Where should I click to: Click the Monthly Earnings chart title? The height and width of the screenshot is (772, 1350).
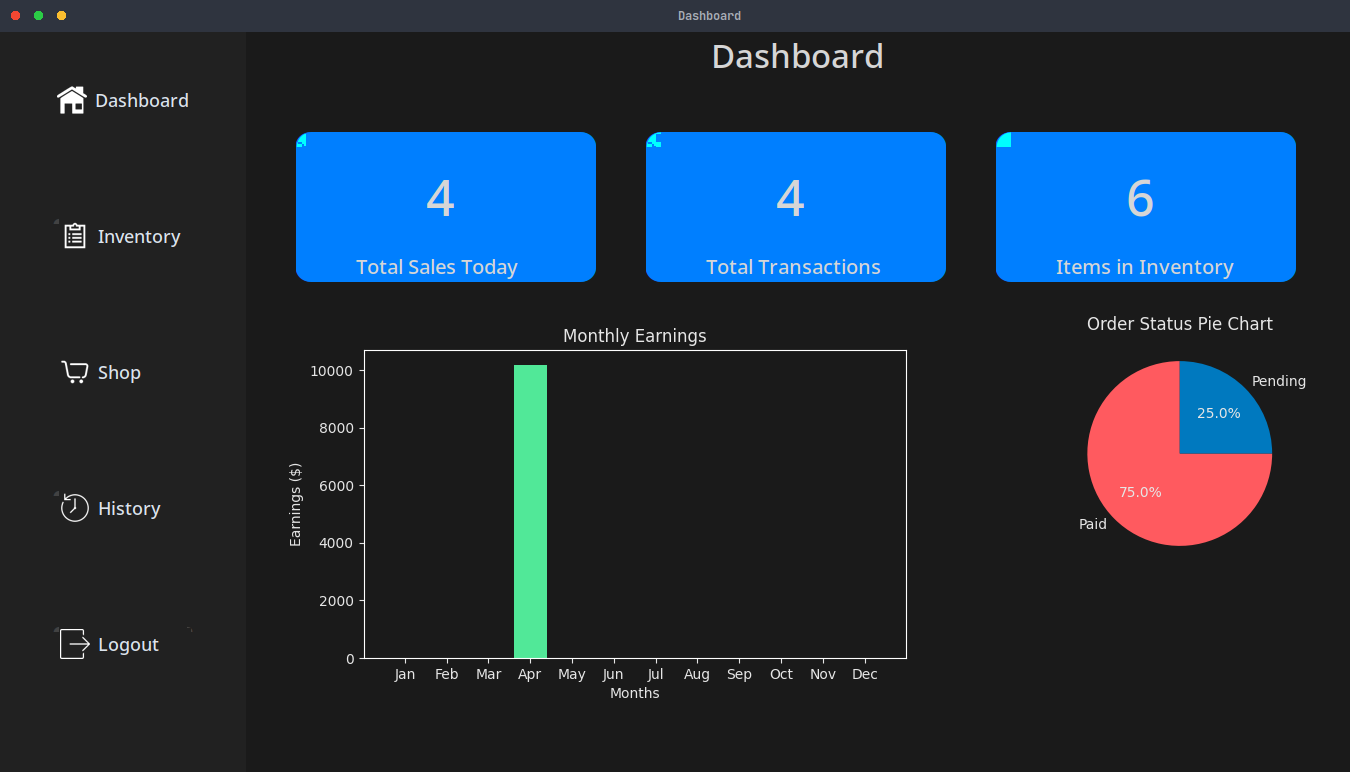pyautogui.click(x=635, y=336)
